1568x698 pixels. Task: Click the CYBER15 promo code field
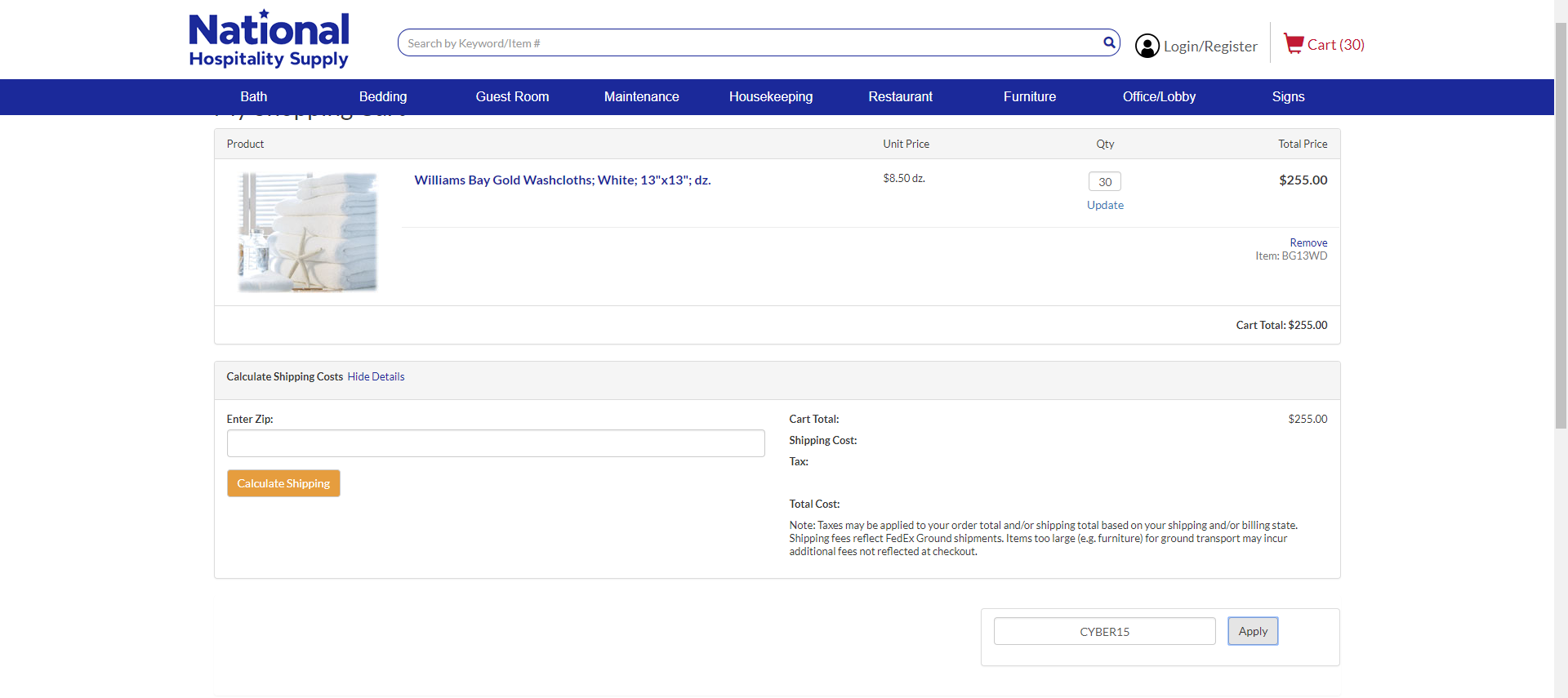tap(1104, 631)
